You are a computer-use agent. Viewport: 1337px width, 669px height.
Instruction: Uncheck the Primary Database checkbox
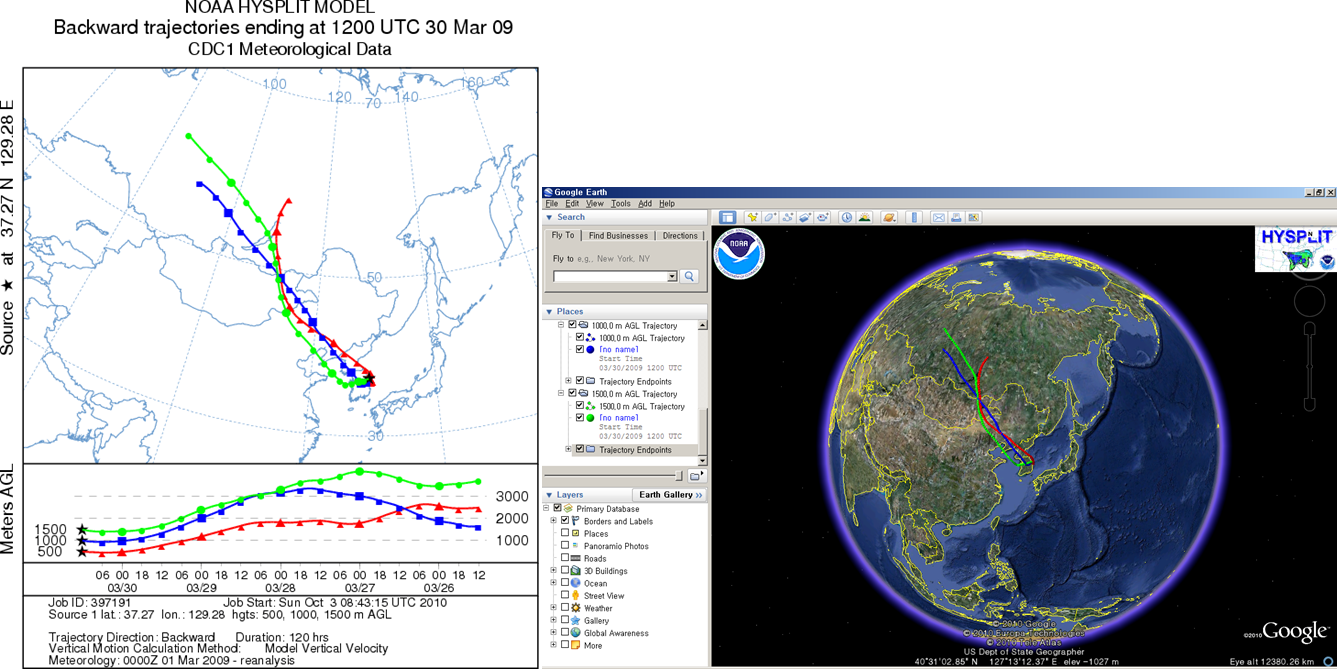(x=557, y=508)
